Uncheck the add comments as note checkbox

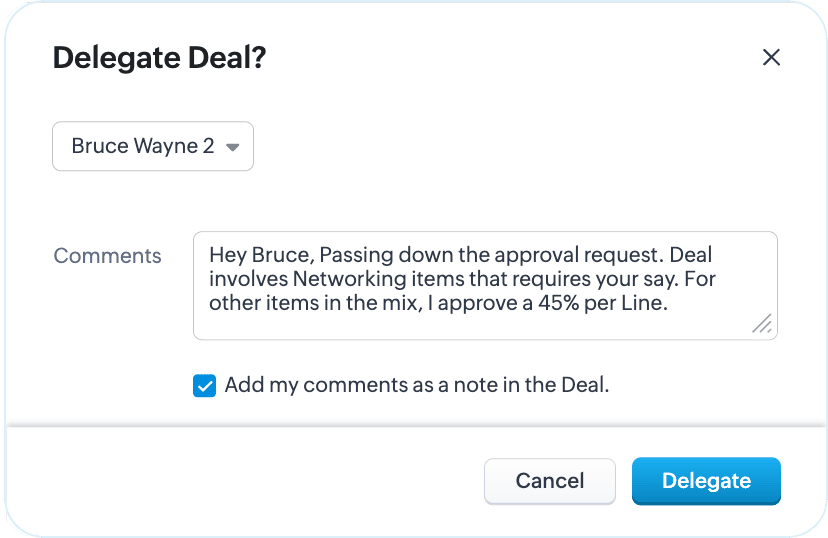click(204, 385)
